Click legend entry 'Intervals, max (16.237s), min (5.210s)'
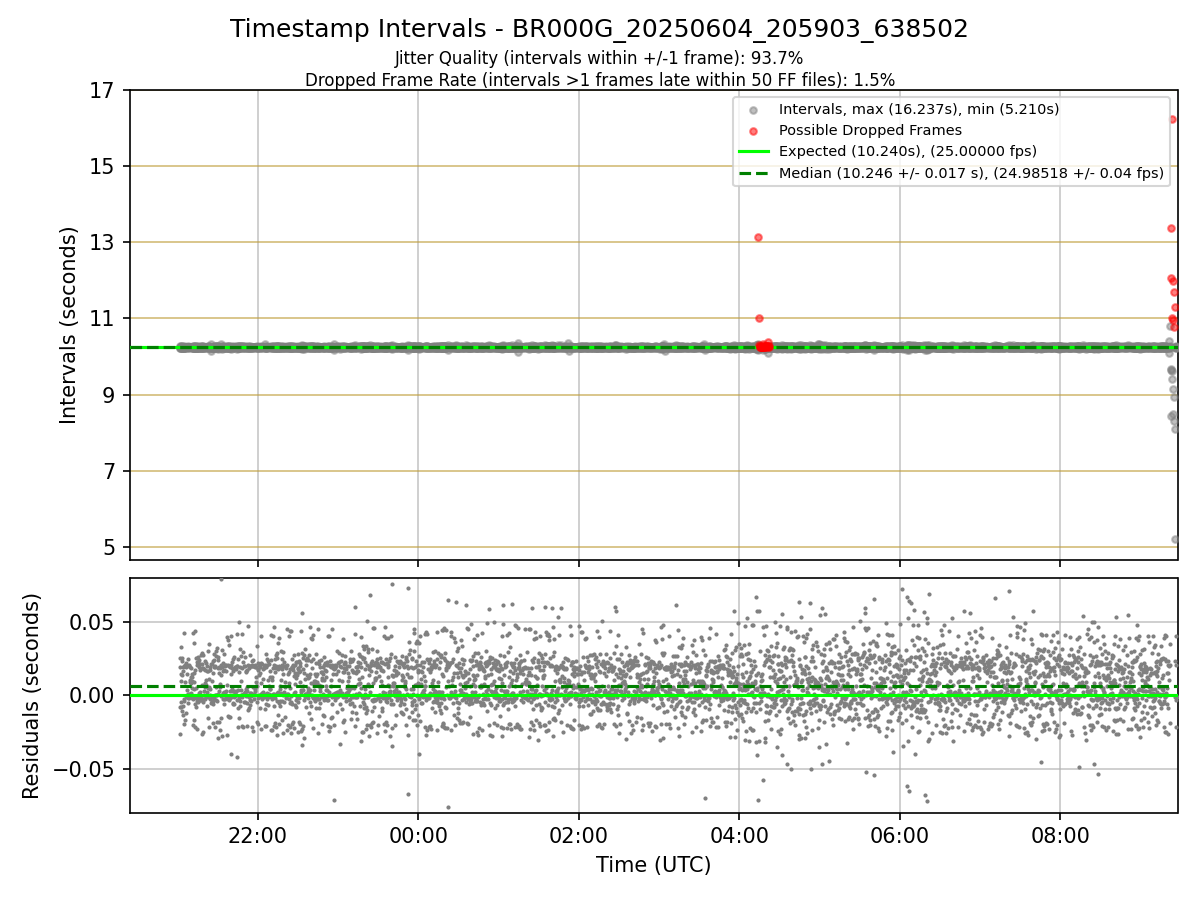The height and width of the screenshot is (900, 1200). [918, 109]
